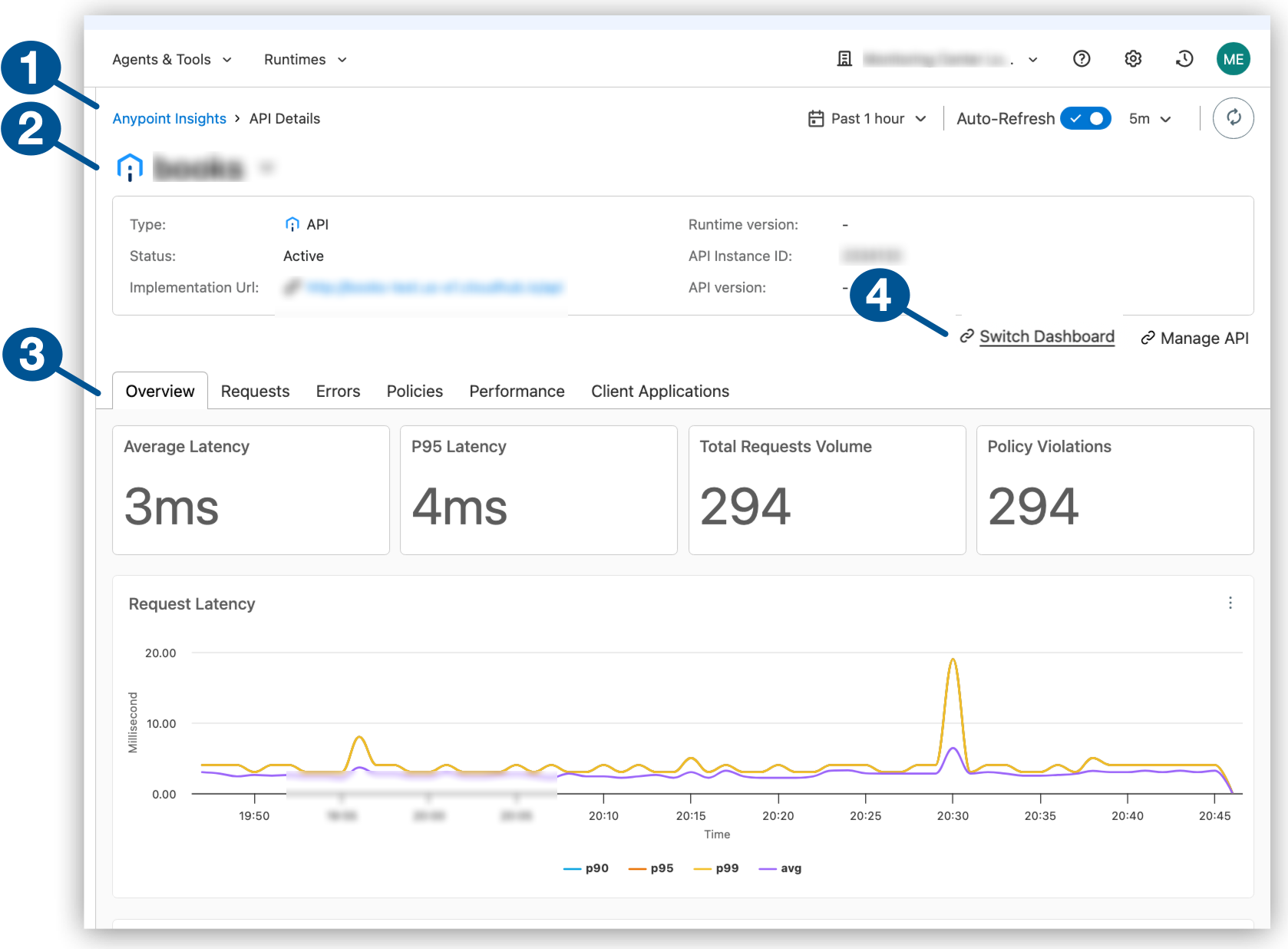Switch to the Requests tab
Viewport: 1288px width, 949px height.
255,391
